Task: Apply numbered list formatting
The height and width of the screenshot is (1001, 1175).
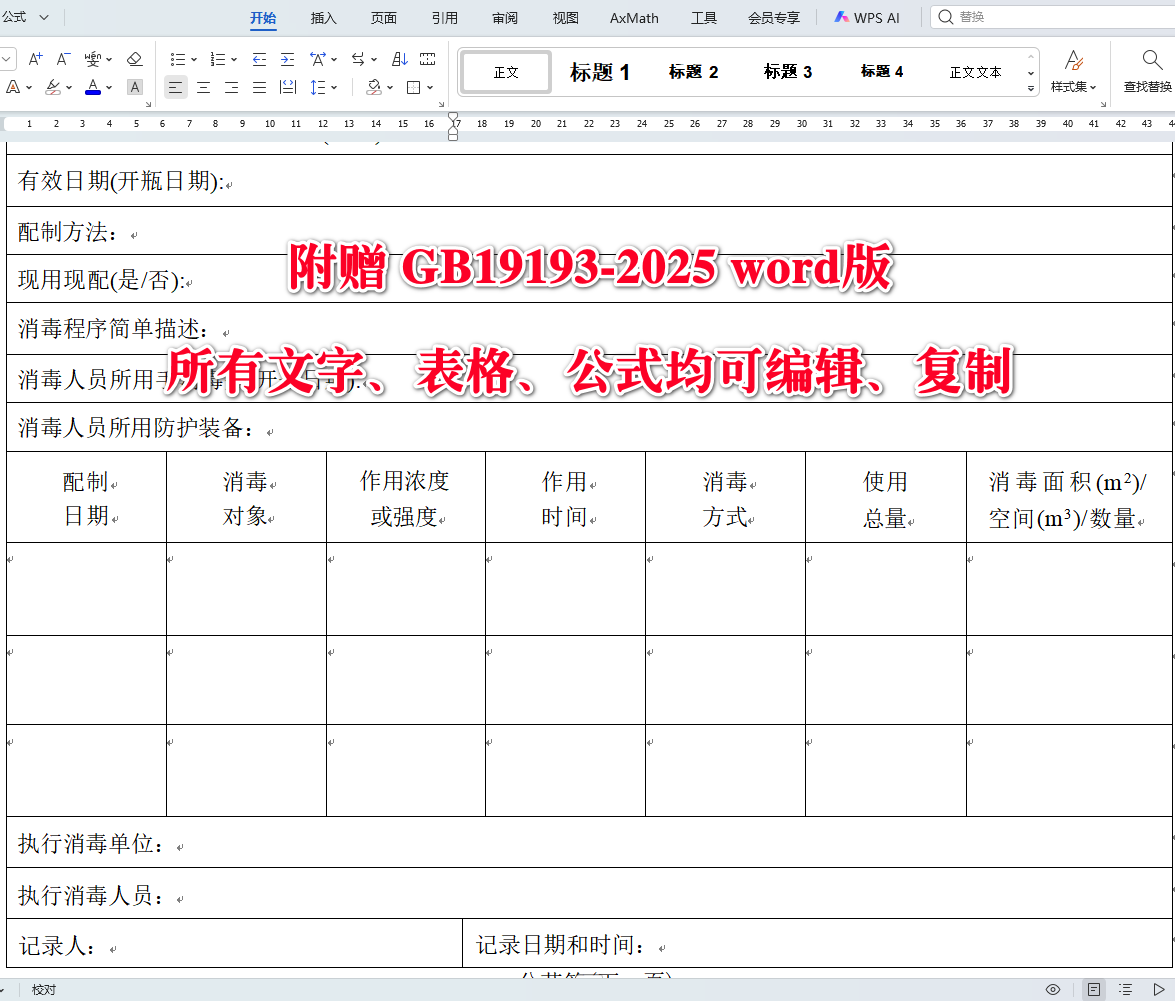Action: pos(219,58)
